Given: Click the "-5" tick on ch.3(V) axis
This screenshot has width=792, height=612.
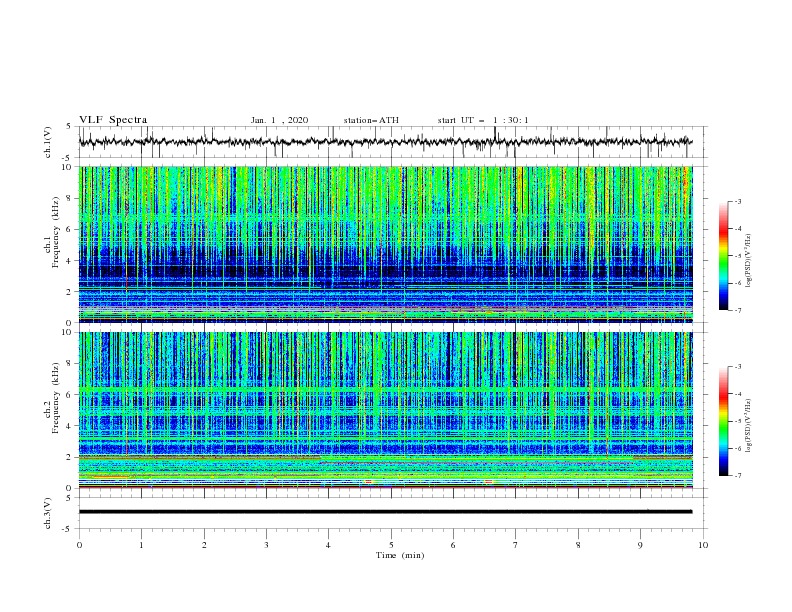Looking at the screenshot, I should (67, 529).
